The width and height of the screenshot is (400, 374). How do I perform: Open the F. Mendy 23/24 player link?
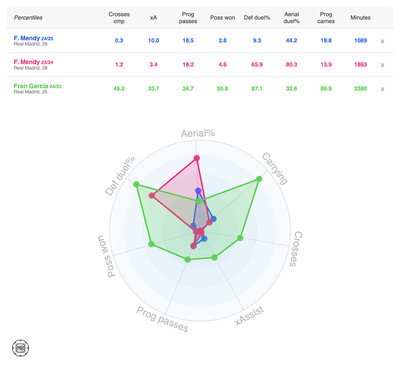(33, 62)
